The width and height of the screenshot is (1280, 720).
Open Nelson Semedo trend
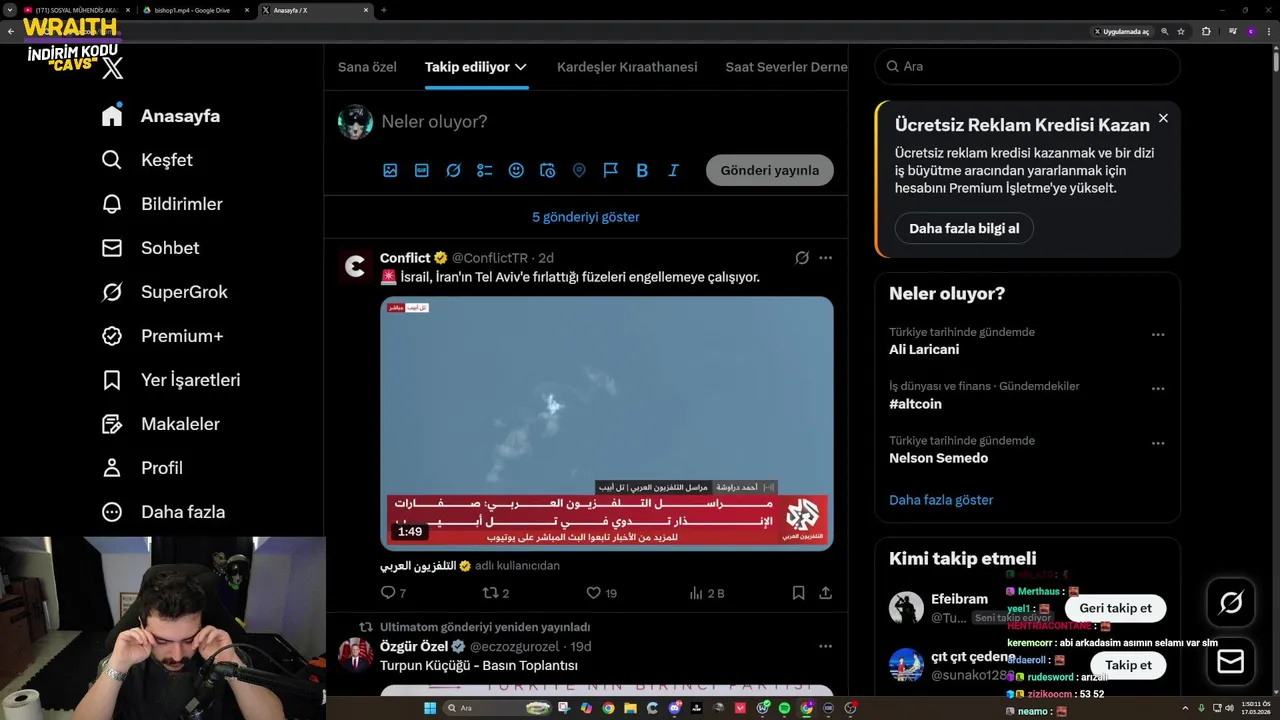938,458
